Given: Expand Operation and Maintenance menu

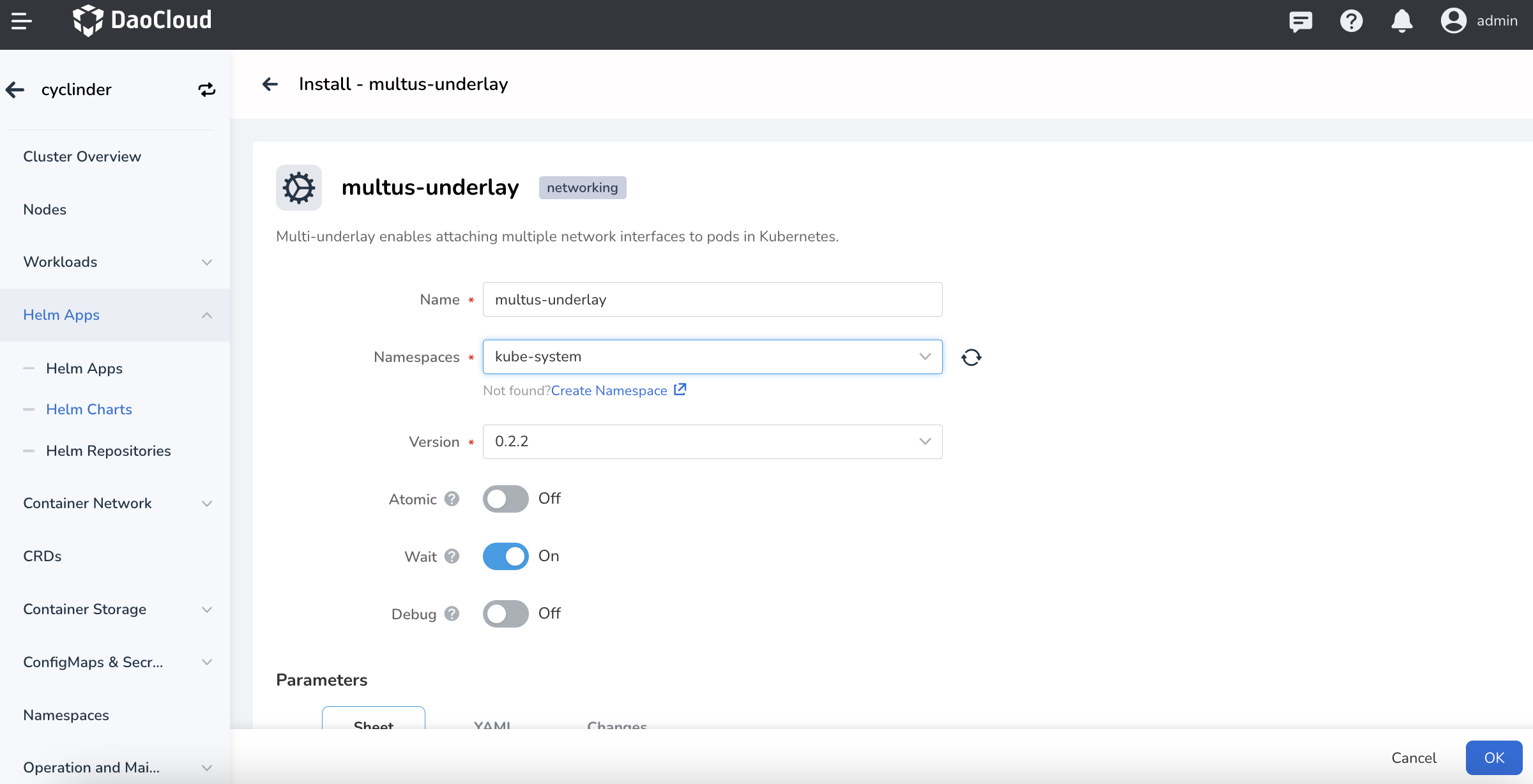Looking at the screenshot, I should (115, 767).
